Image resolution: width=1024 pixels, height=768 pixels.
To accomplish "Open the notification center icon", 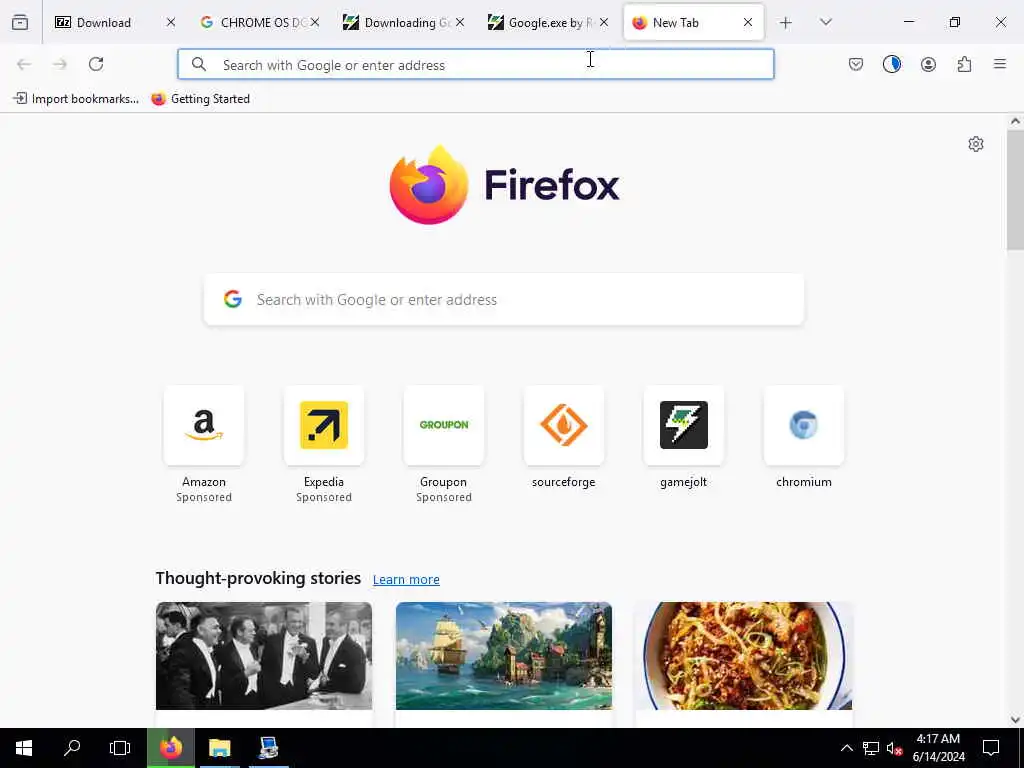I will click(x=991, y=748).
